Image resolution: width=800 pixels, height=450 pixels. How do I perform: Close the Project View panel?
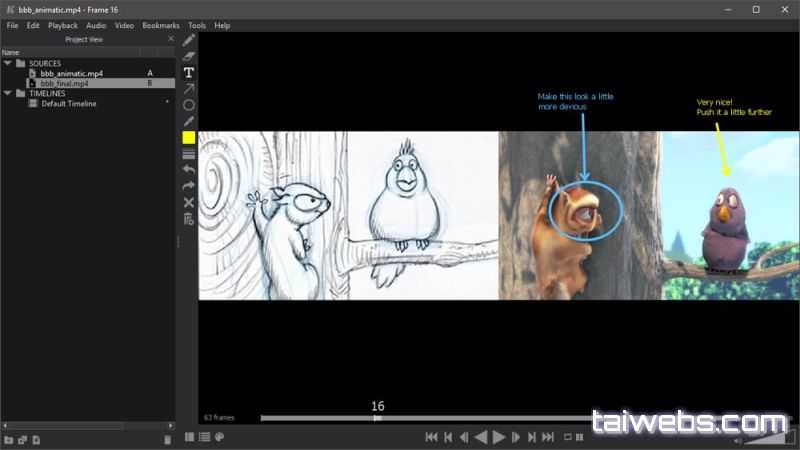(x=170, y=39)
